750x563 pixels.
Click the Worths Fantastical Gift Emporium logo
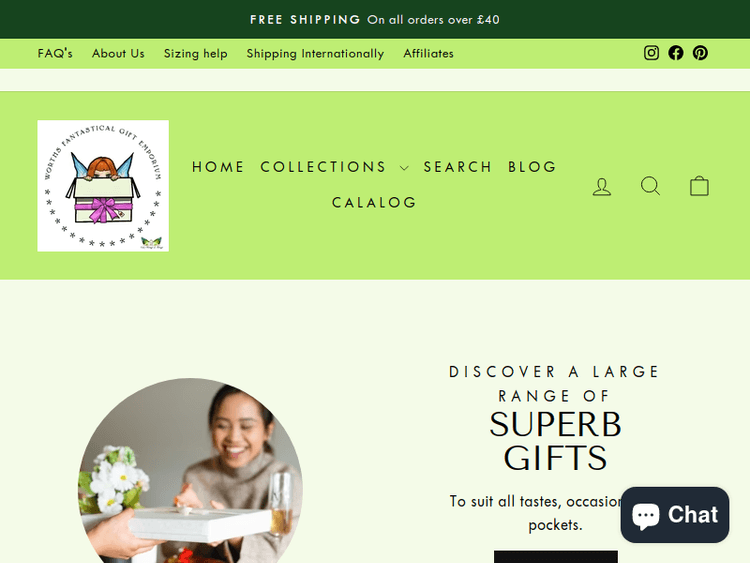click(103, 186)
